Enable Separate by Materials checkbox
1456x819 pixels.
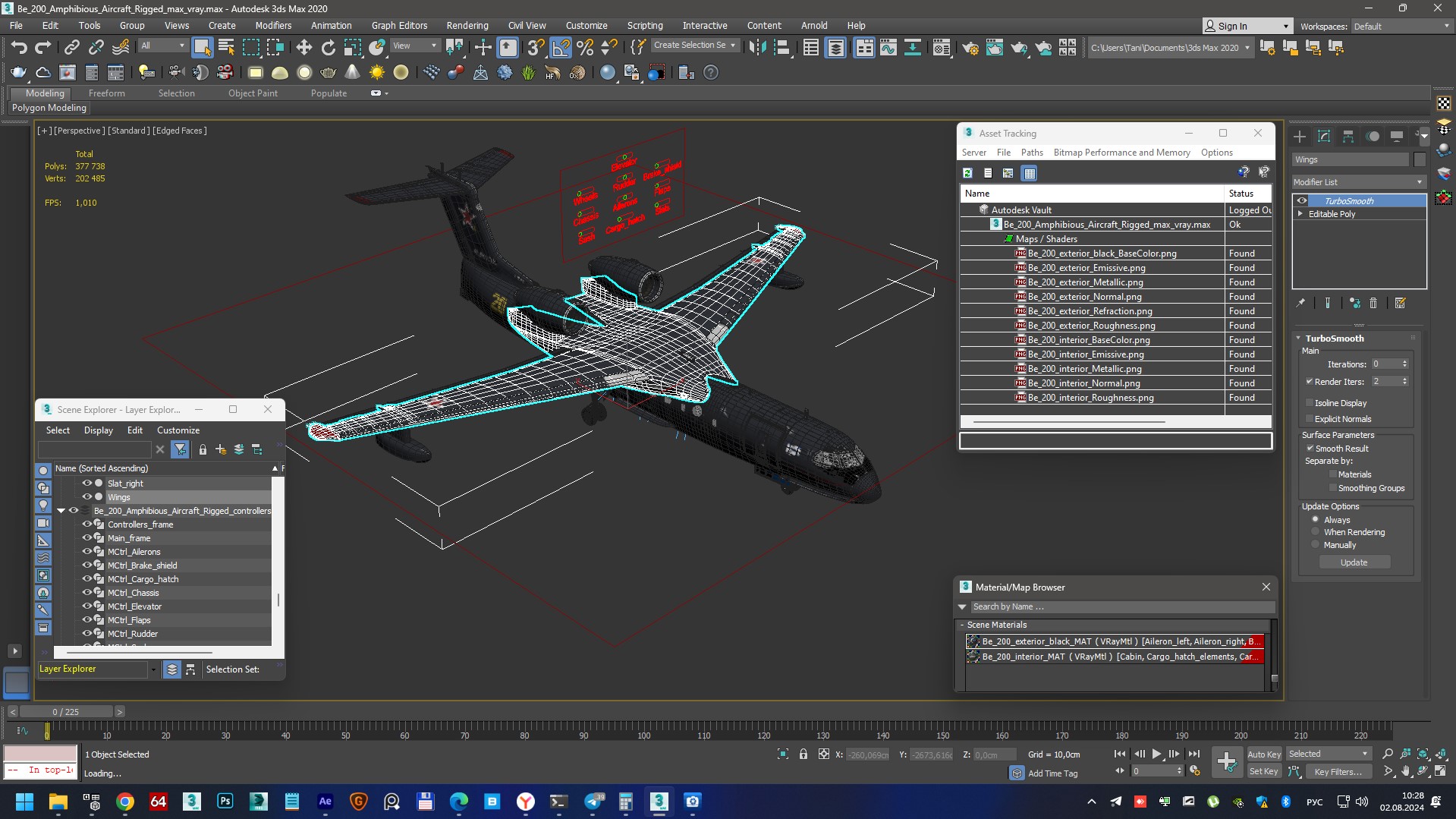coord(1332,474)
